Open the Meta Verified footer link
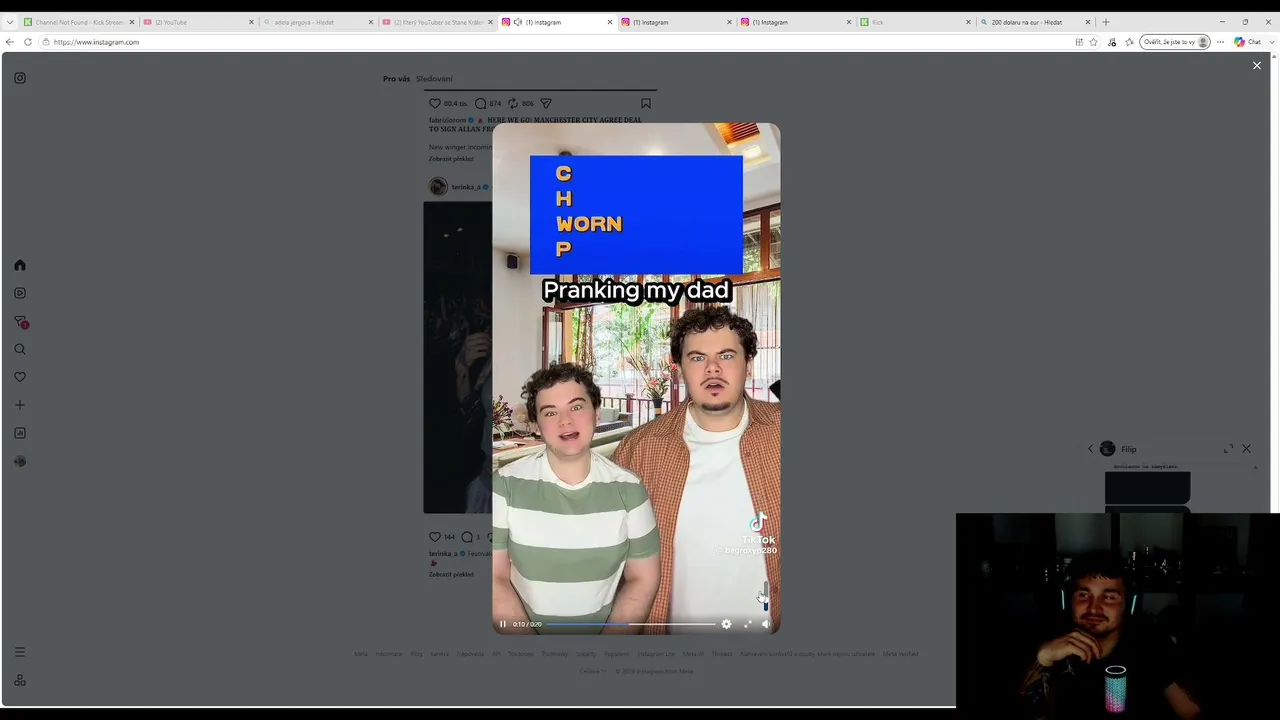Screen dimensions: 1280x720 point(900,654)
